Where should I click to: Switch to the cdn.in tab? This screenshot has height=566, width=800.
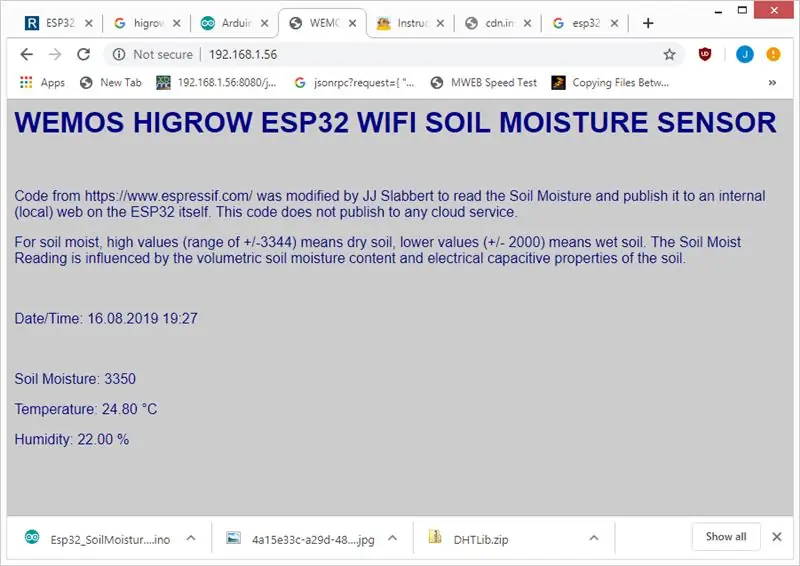(x=491, y=23)
